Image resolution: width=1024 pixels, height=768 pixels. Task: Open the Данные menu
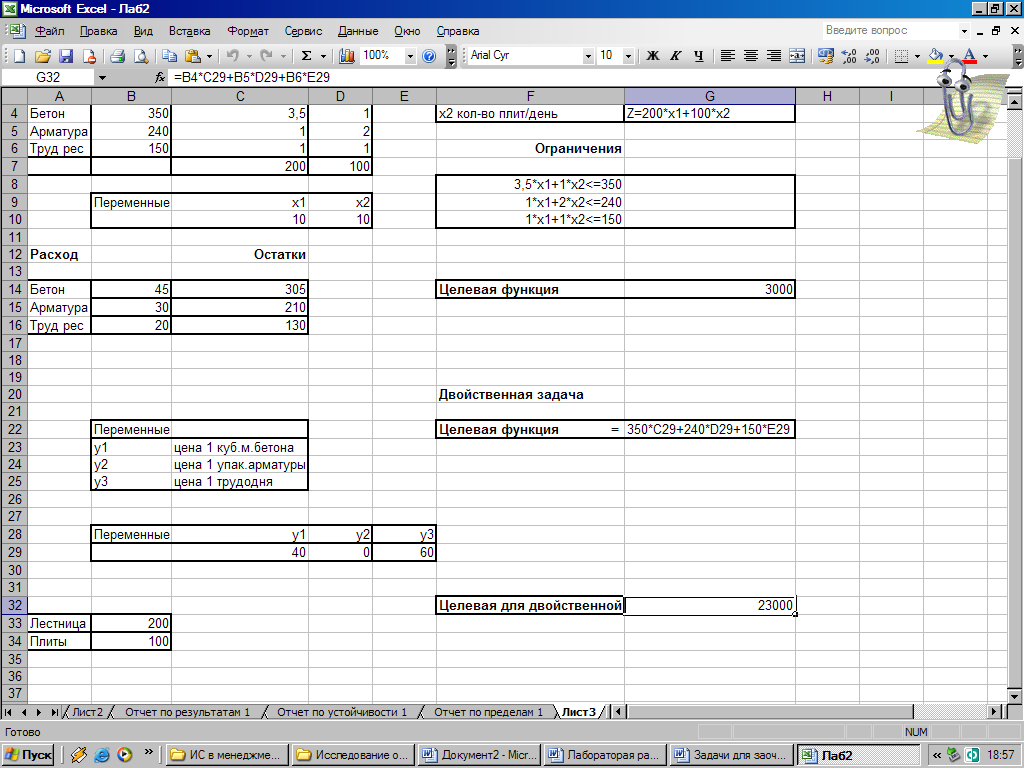pyautogui.click(x=358, y=31)
